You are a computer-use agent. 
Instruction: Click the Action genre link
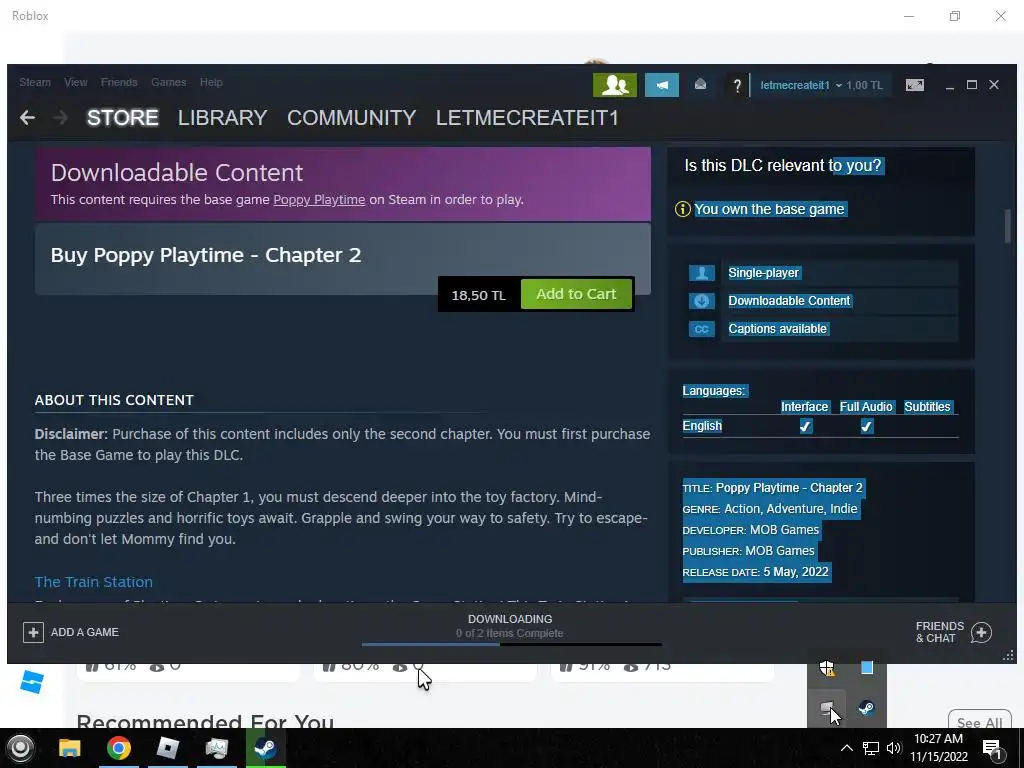pos(743,509)
